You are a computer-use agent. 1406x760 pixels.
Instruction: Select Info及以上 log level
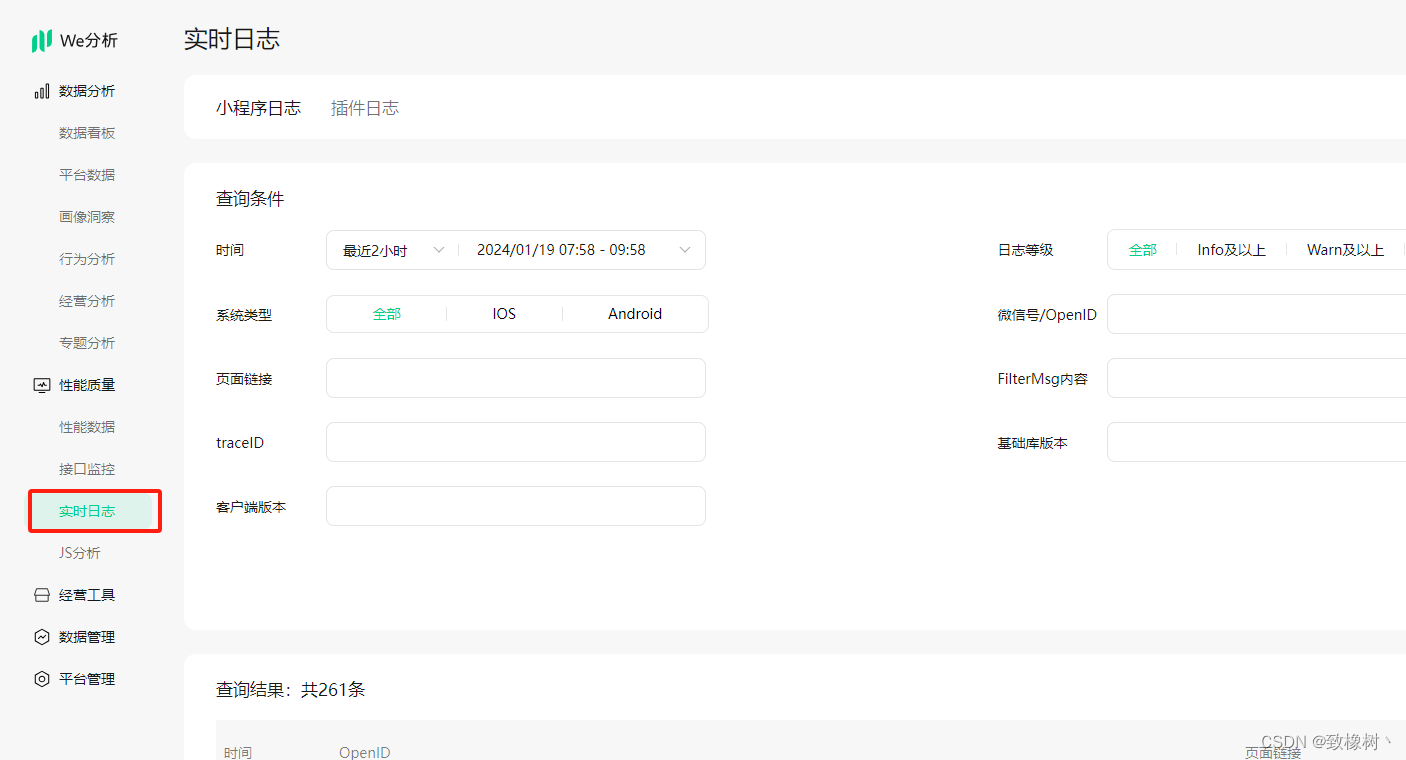click(x=1231, y=250)
